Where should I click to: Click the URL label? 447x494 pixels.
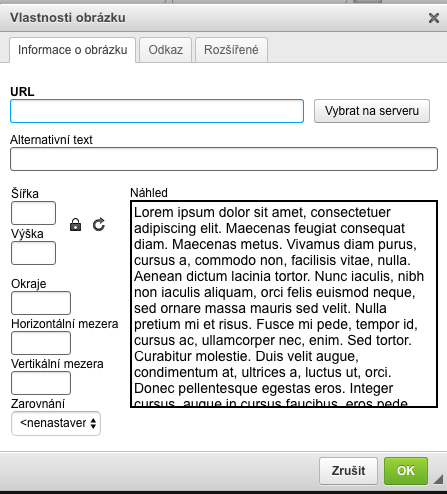click(22, 92)
